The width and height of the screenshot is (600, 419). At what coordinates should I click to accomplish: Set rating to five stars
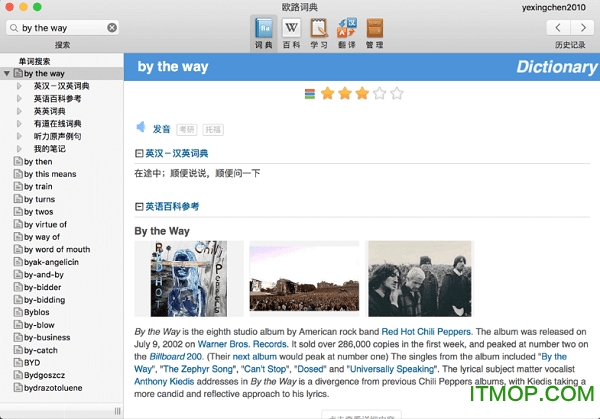[x=397, y=94]
